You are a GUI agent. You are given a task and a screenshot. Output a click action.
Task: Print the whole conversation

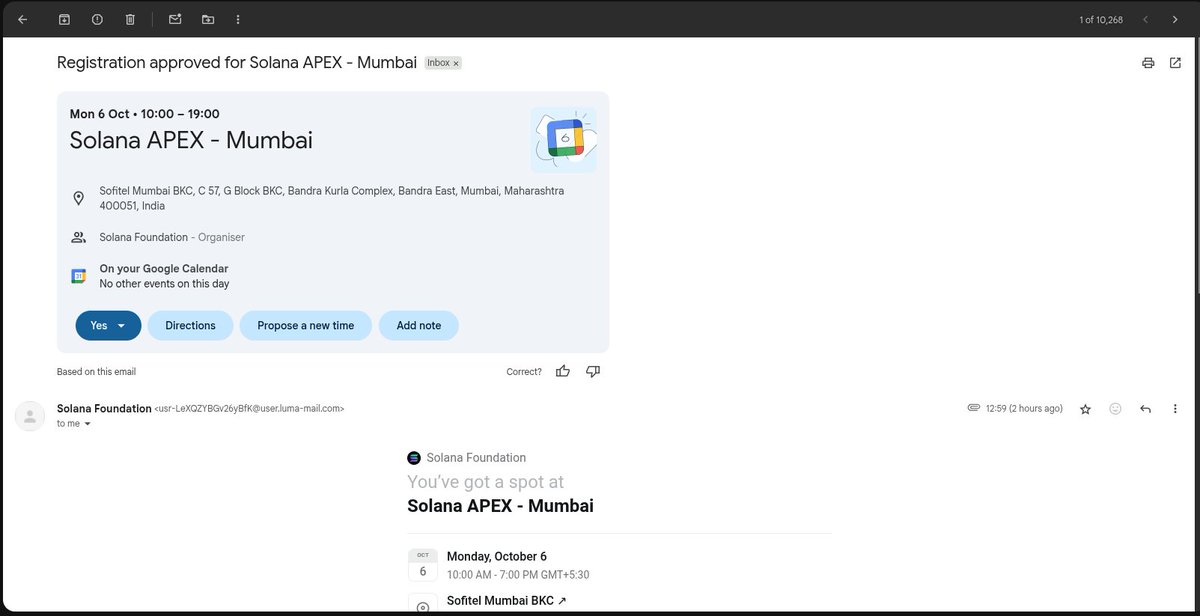point(1148,63)
